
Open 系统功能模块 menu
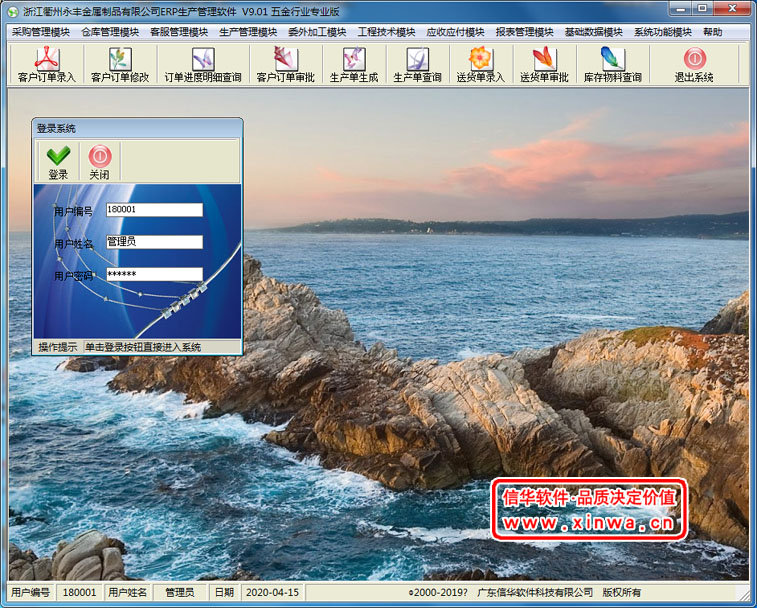(x=663, y=32)
